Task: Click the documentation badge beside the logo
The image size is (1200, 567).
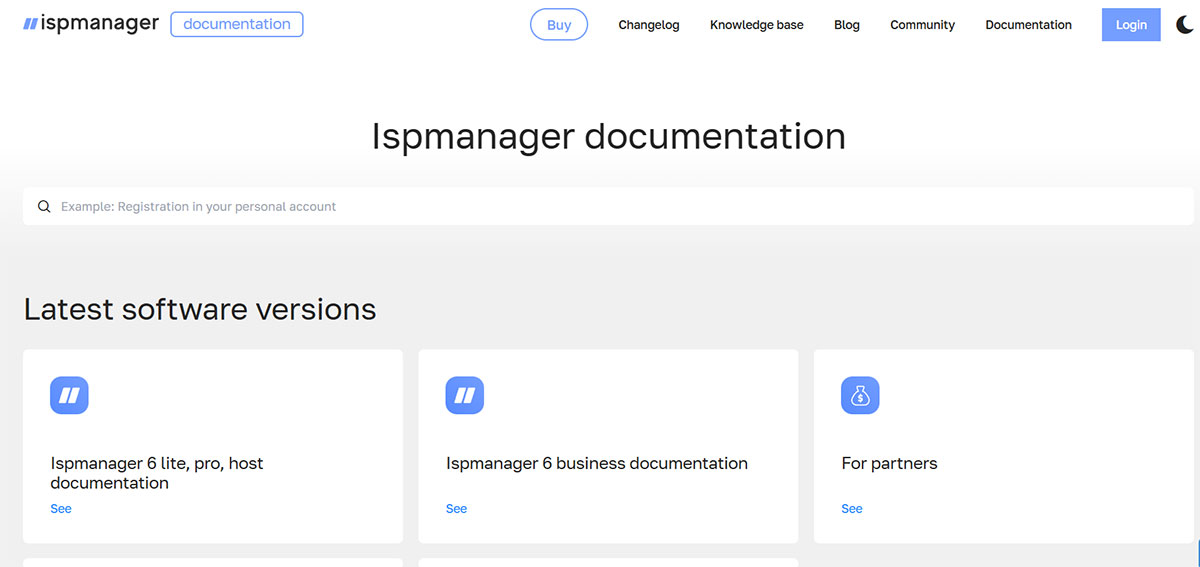Action: point(237,24)
